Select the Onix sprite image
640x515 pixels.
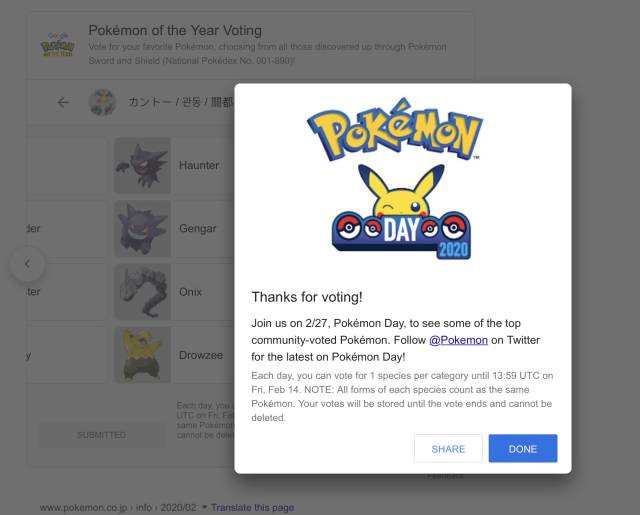tap(143, 292)
